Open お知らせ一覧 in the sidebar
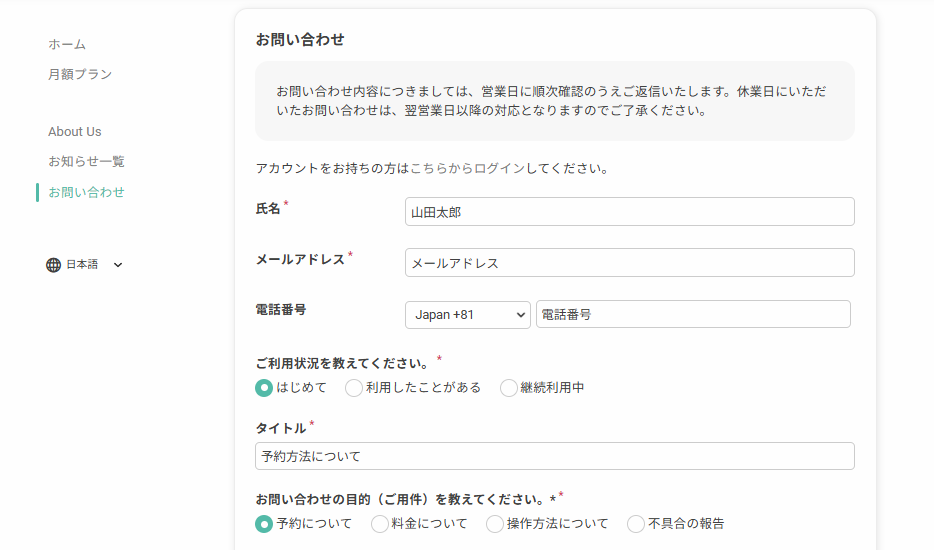Image resolution: width=934 pixels, height=550 pixels. coord(86,161)
